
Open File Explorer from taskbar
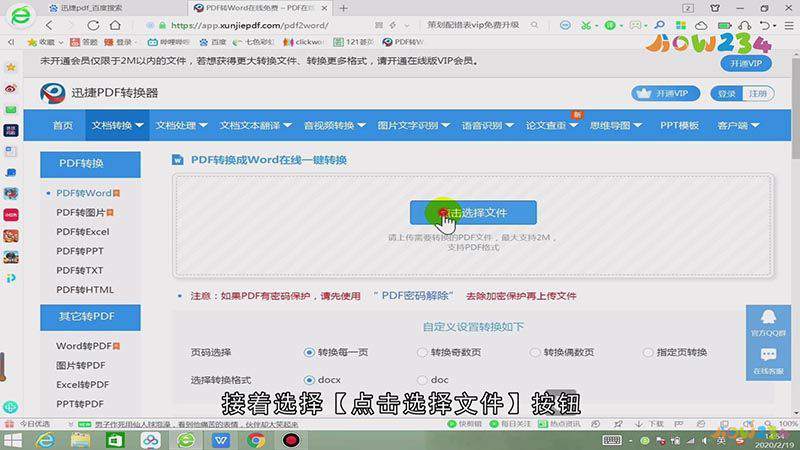[80, 440]
